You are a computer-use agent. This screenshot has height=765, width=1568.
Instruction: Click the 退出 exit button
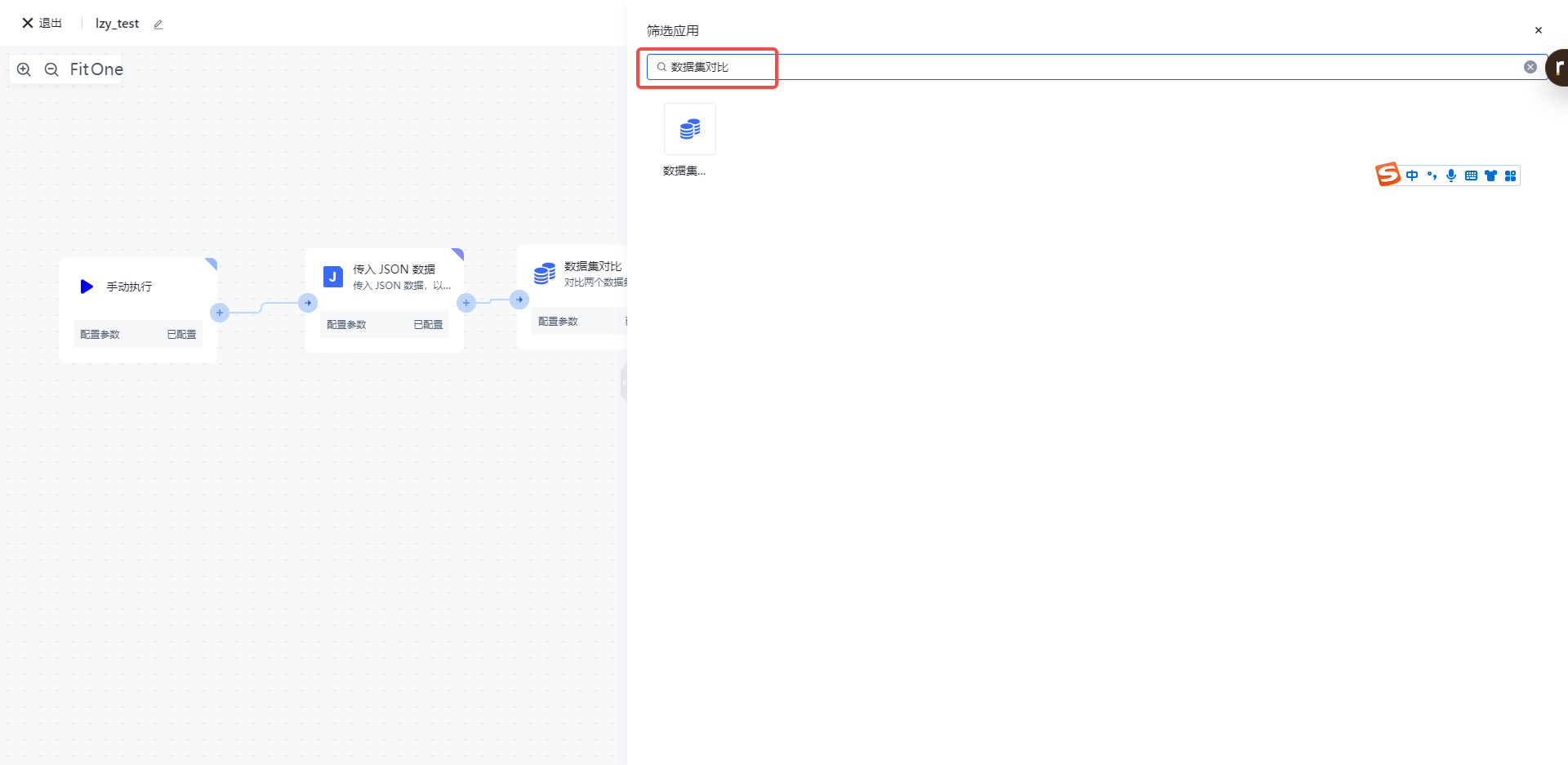(x=42, y=23)
